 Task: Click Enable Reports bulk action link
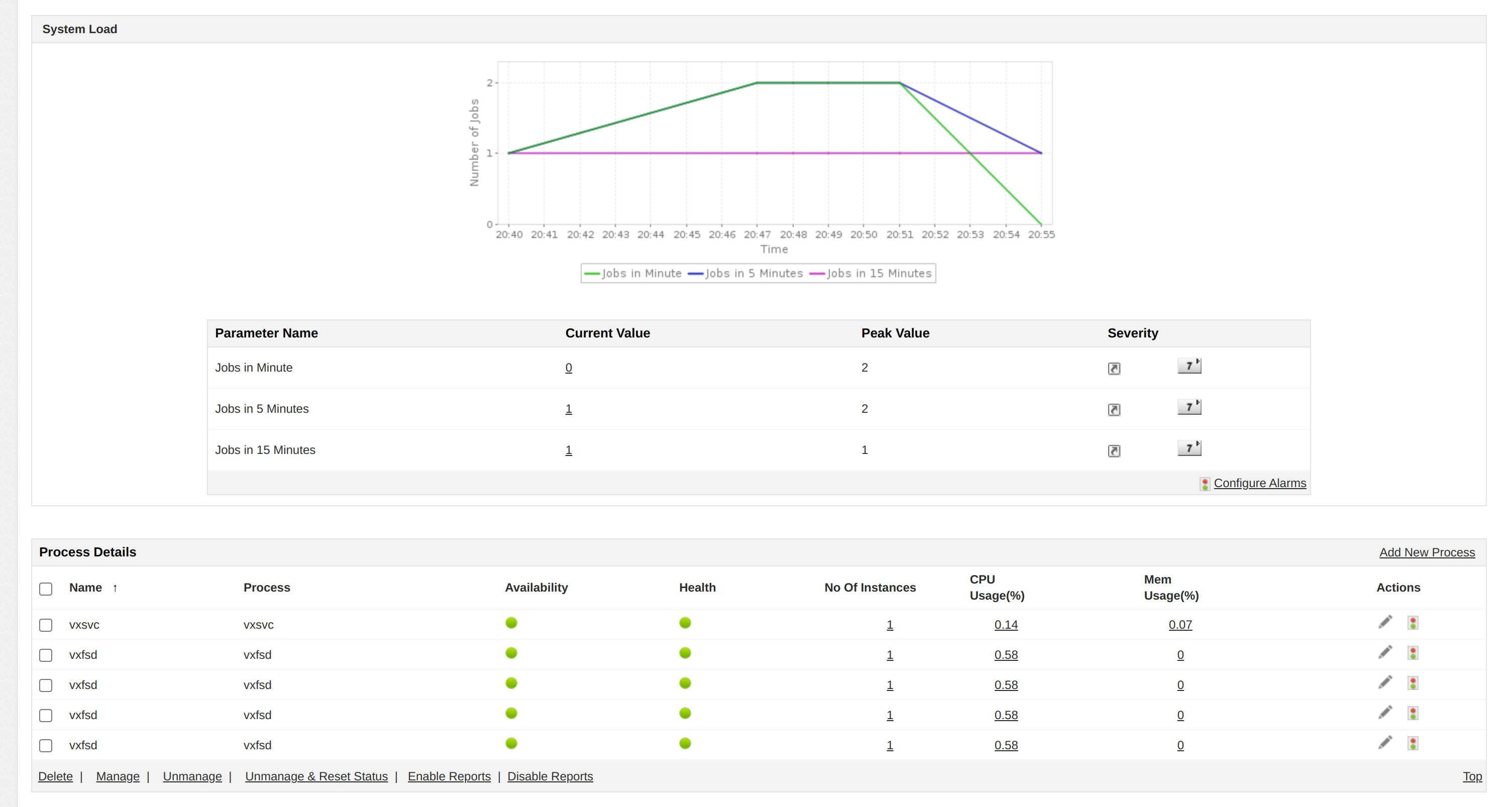(449, 776)
